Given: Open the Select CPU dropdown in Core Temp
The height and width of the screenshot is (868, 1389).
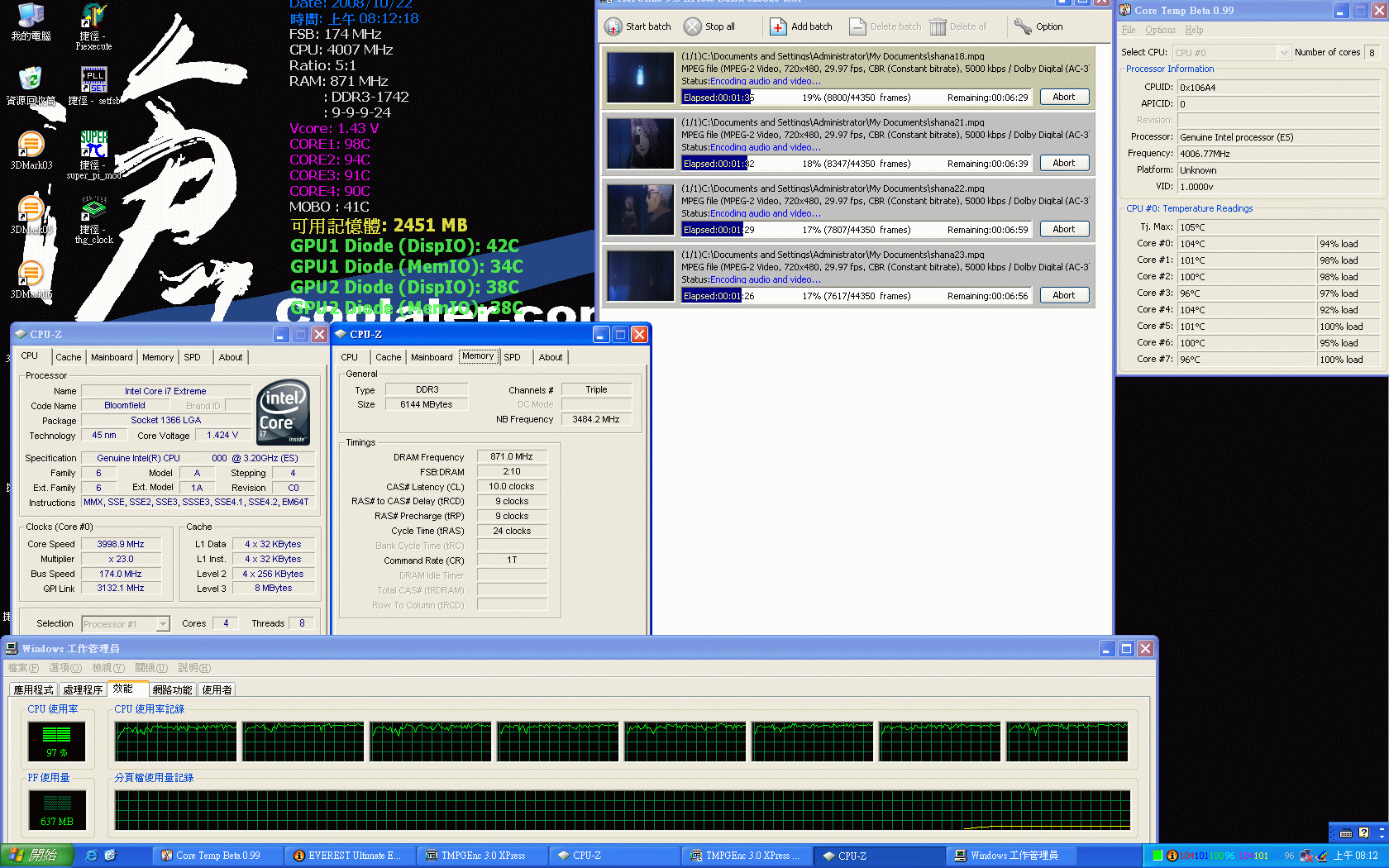Looking at the screenshot, I should click(1231, 52).
